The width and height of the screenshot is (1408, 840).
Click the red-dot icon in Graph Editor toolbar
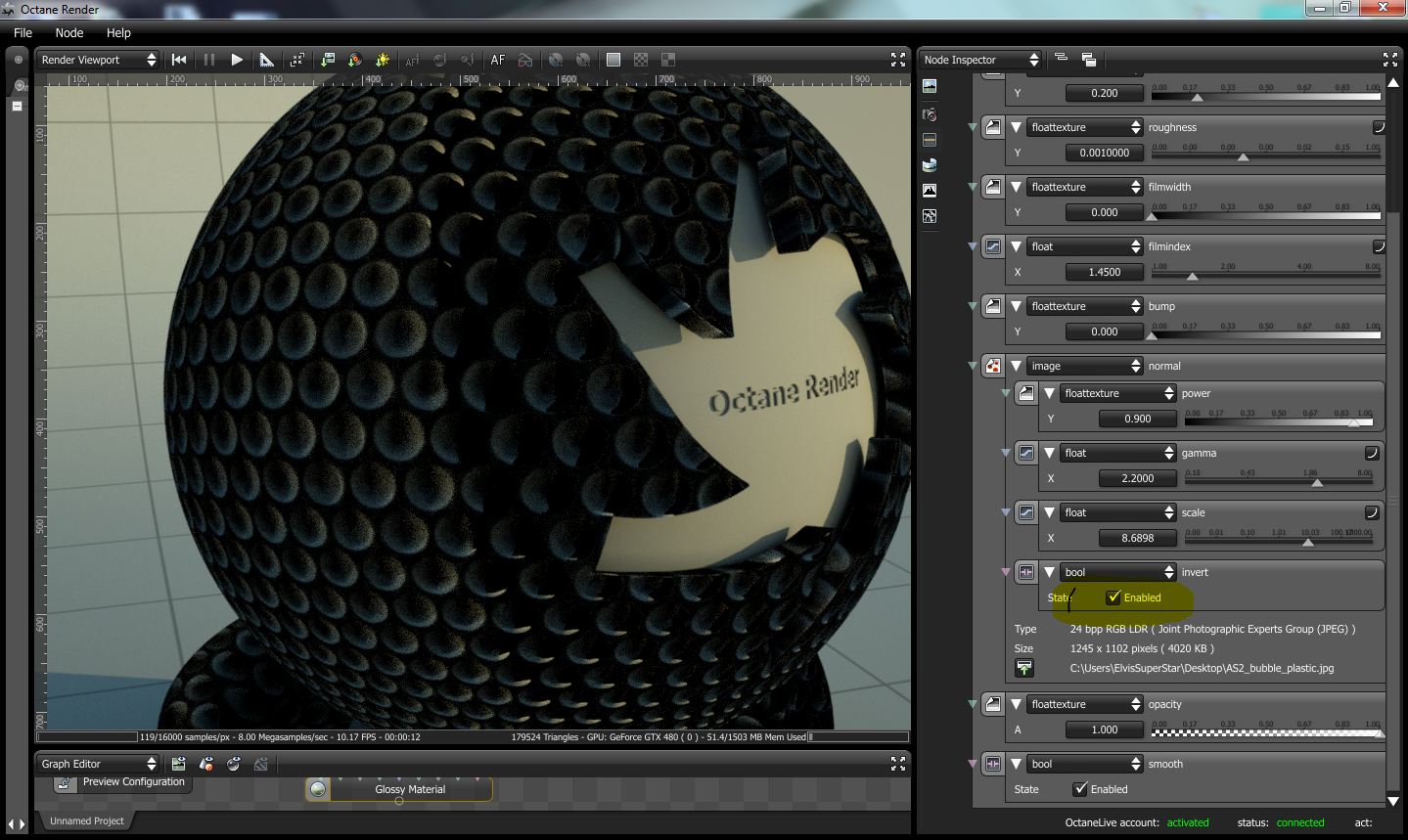click(205, 764)
